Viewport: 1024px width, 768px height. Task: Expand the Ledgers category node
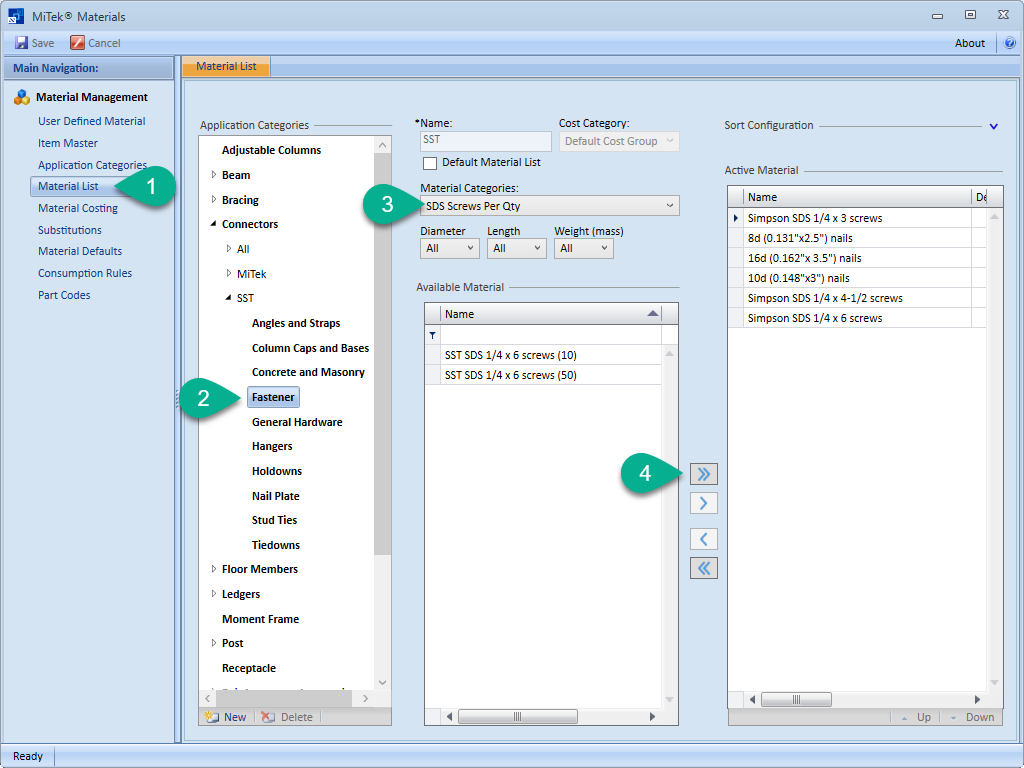tap(214, 594)
